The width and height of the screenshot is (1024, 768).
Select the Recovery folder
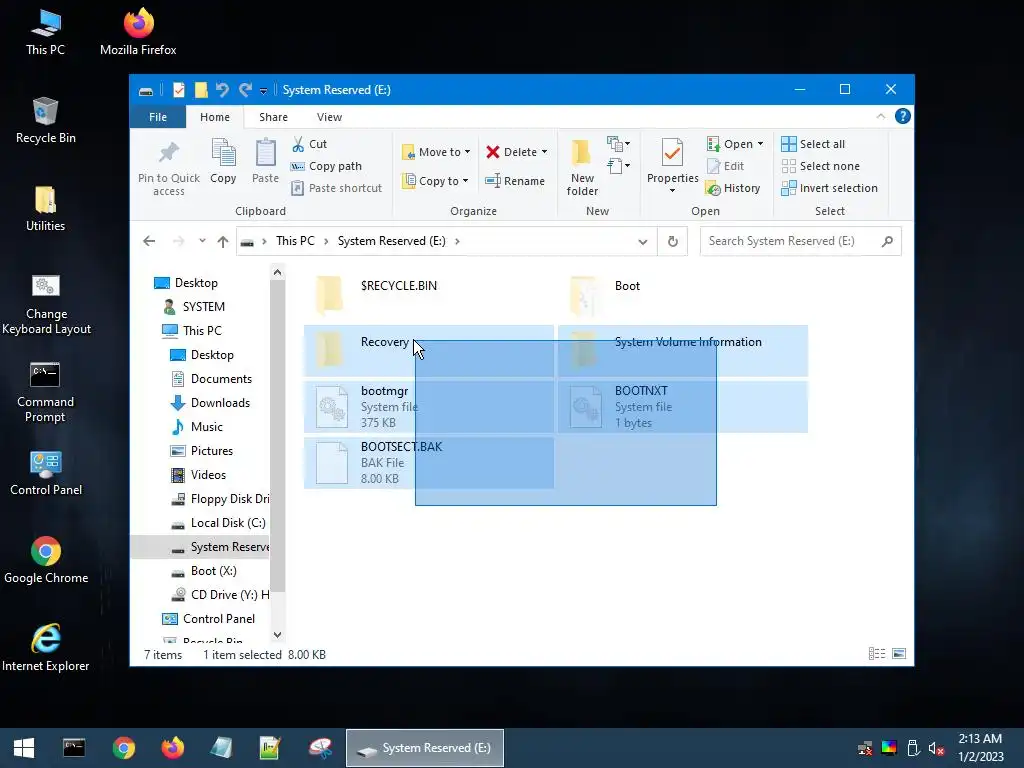[x=428, y=351]
